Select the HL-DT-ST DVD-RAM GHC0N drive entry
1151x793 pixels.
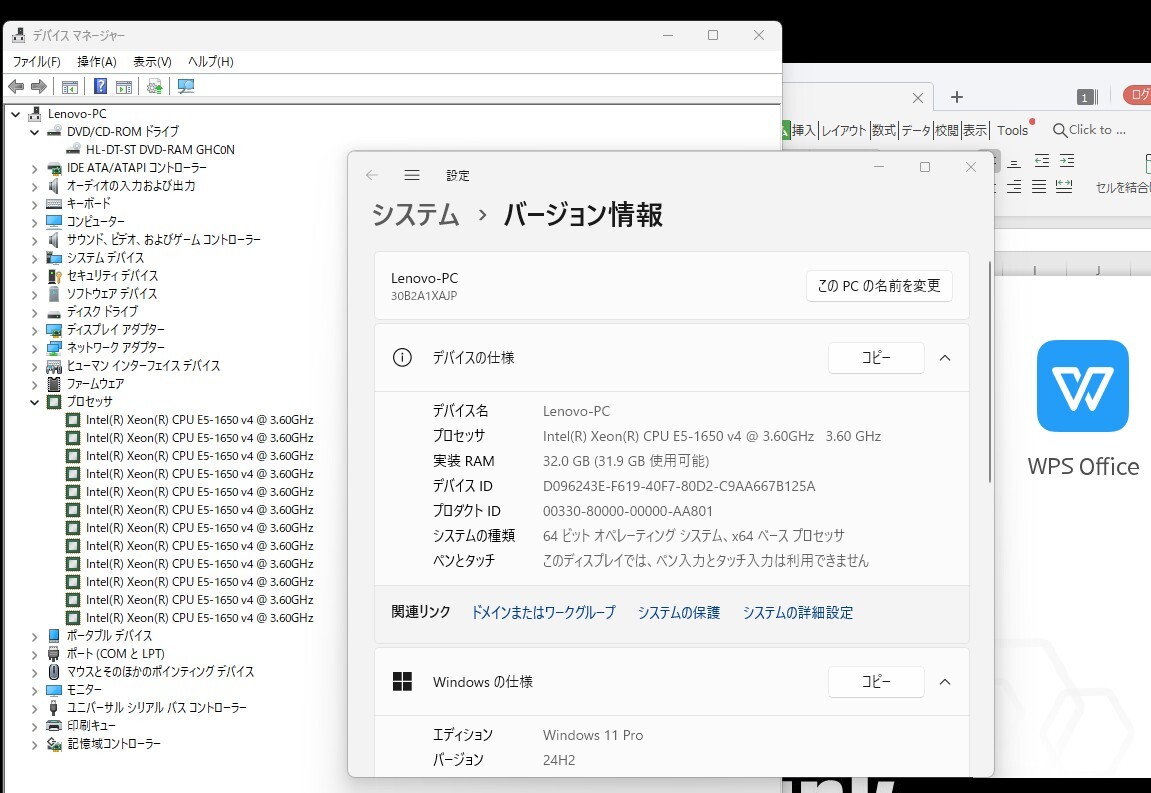click(x=159, y=149)
